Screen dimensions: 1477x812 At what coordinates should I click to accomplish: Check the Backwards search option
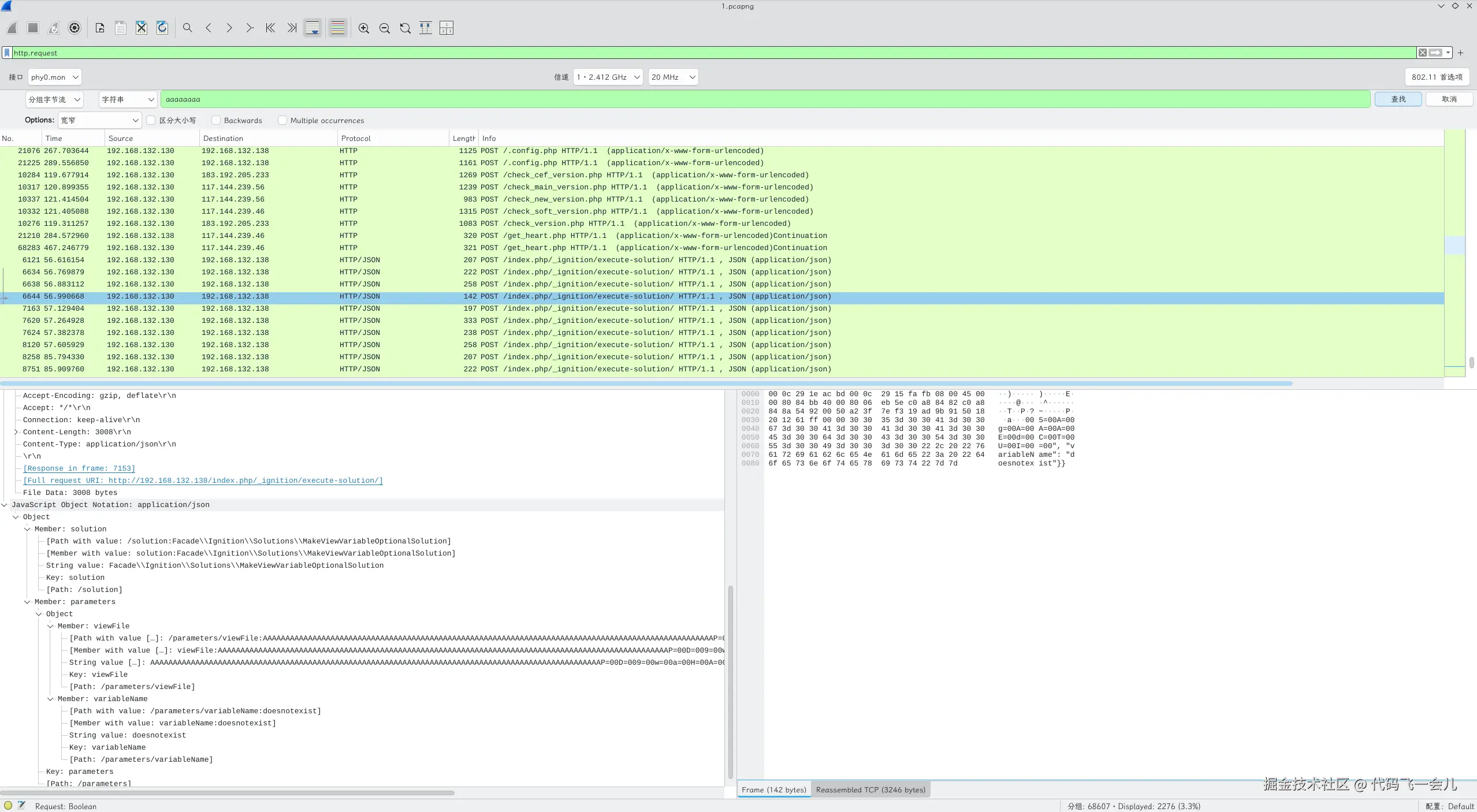point(216,120)
